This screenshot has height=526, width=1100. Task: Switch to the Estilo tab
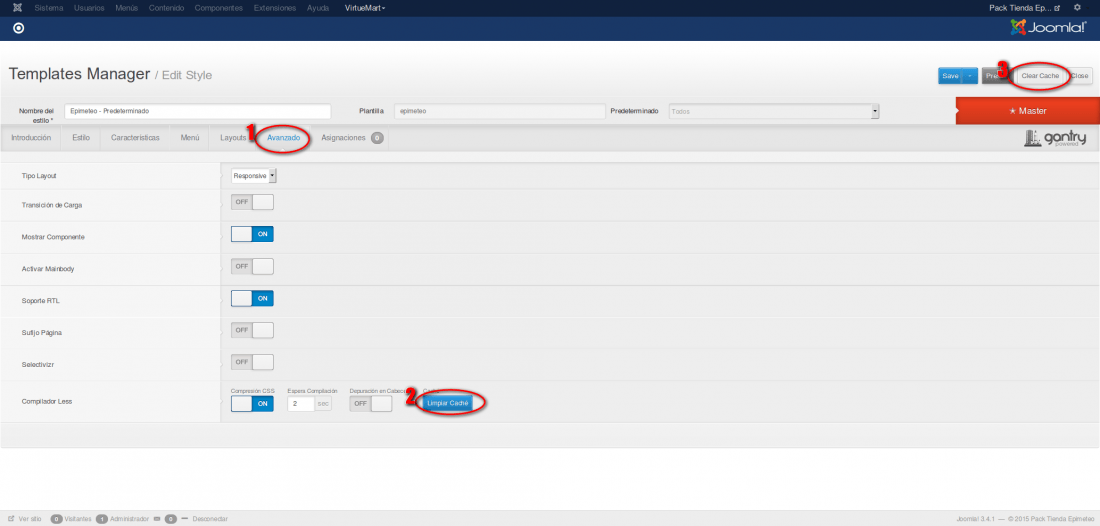tap(81, 138)
